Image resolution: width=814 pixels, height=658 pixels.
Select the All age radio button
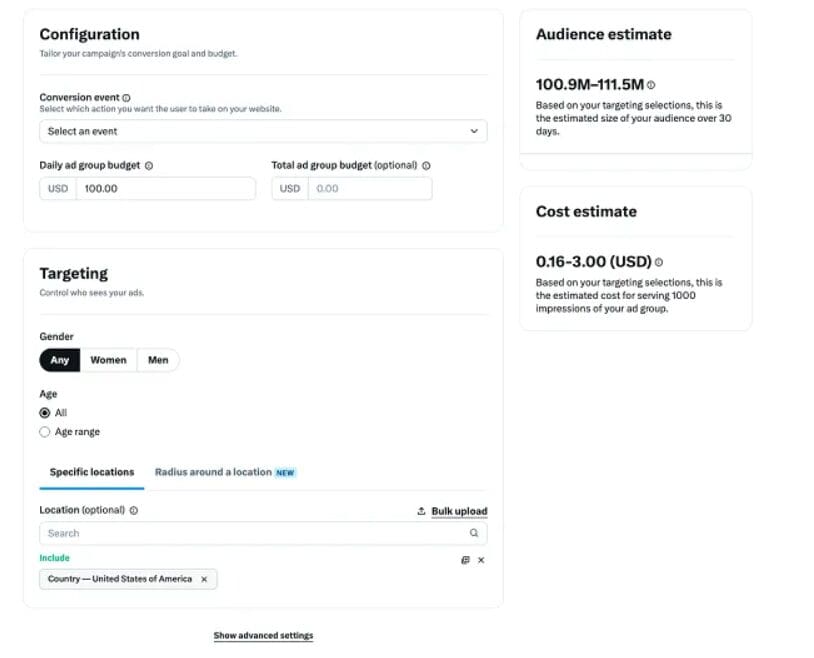[44, 412]
